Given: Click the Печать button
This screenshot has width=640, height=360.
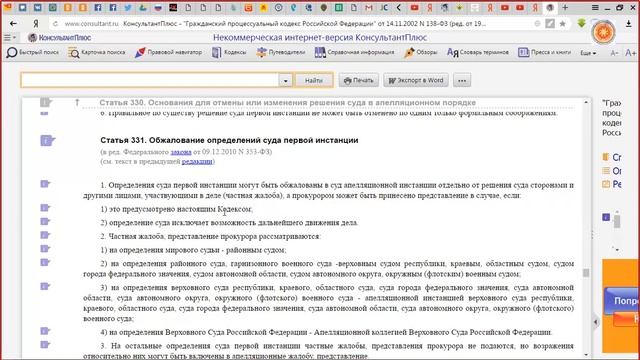Looking at the screenshot, I should (359, 80).
